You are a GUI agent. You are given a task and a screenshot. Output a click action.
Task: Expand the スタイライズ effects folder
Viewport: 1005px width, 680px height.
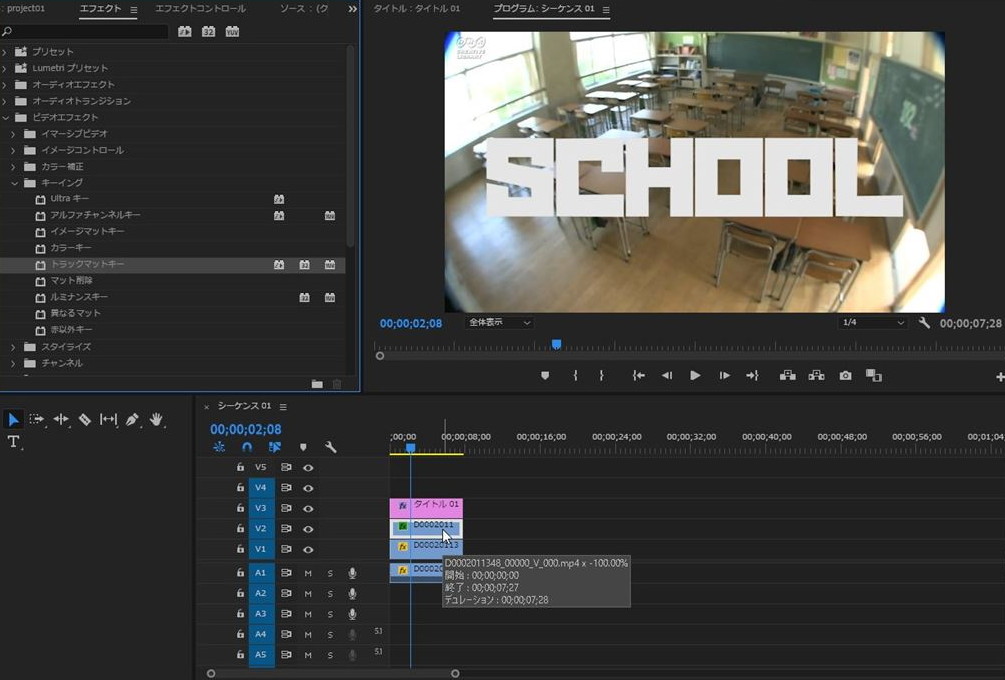[x=14, y=347]
